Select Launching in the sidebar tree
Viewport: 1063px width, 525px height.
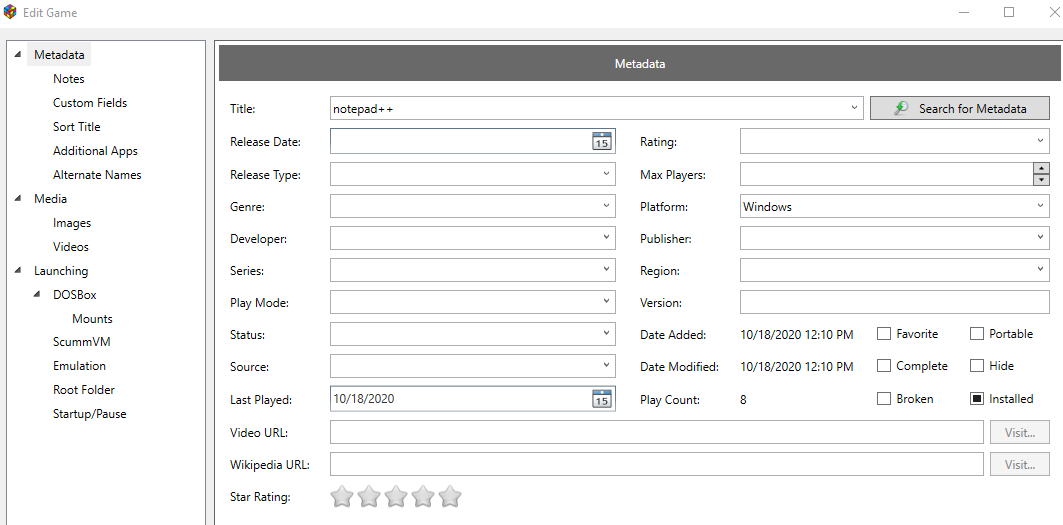61,271
